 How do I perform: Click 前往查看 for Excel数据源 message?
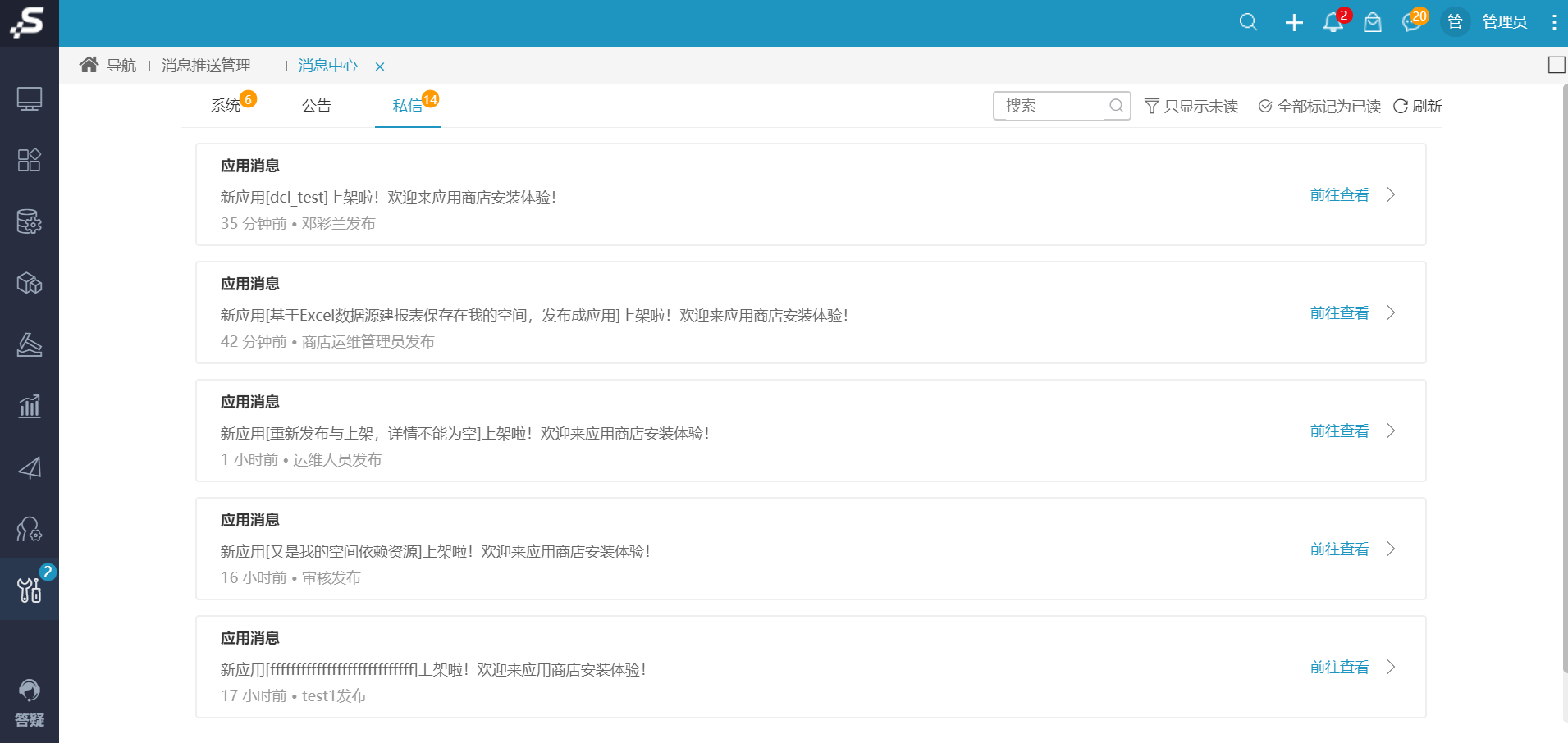1339,313
